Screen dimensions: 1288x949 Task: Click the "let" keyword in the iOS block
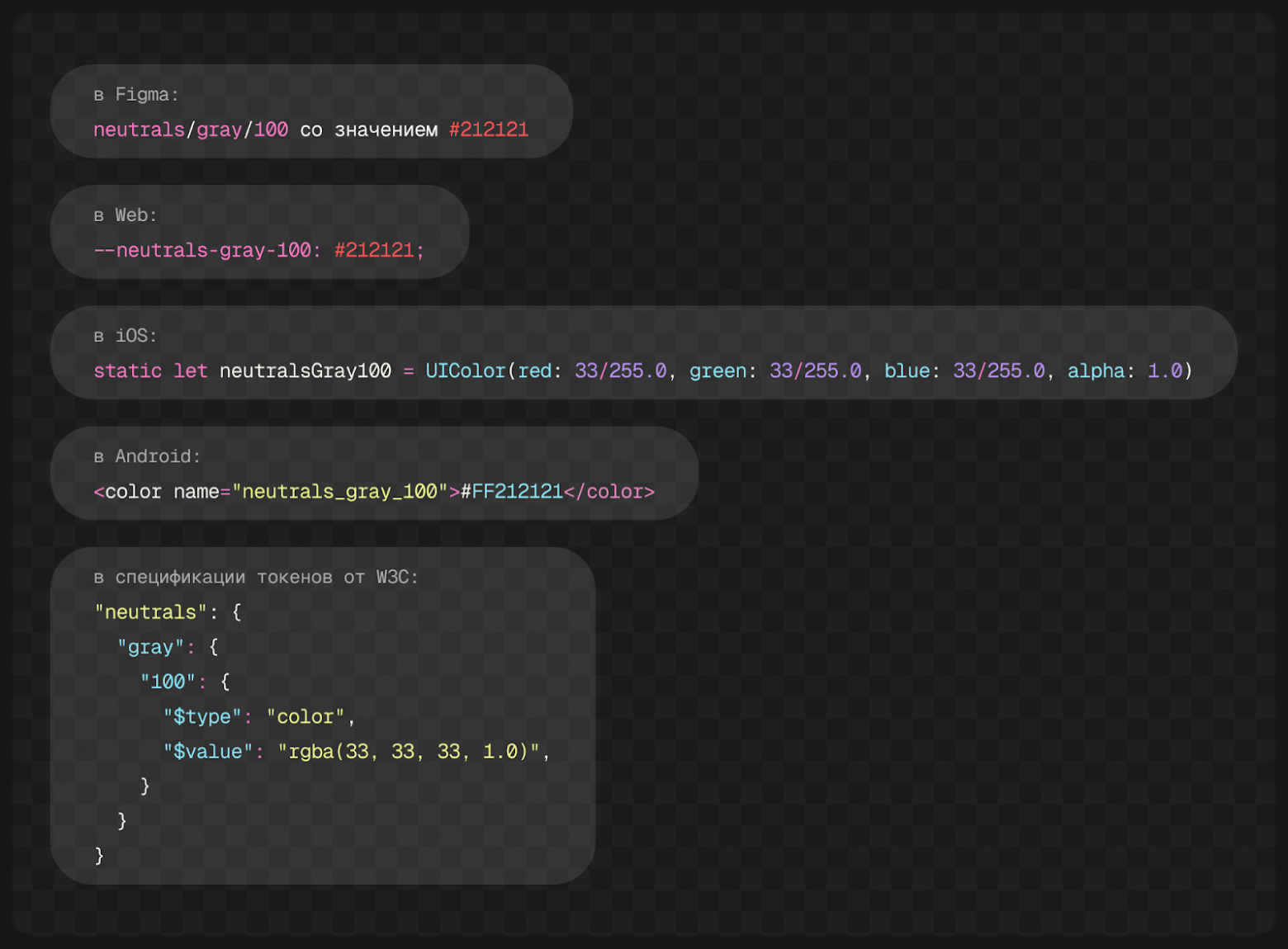click(191, 371)
